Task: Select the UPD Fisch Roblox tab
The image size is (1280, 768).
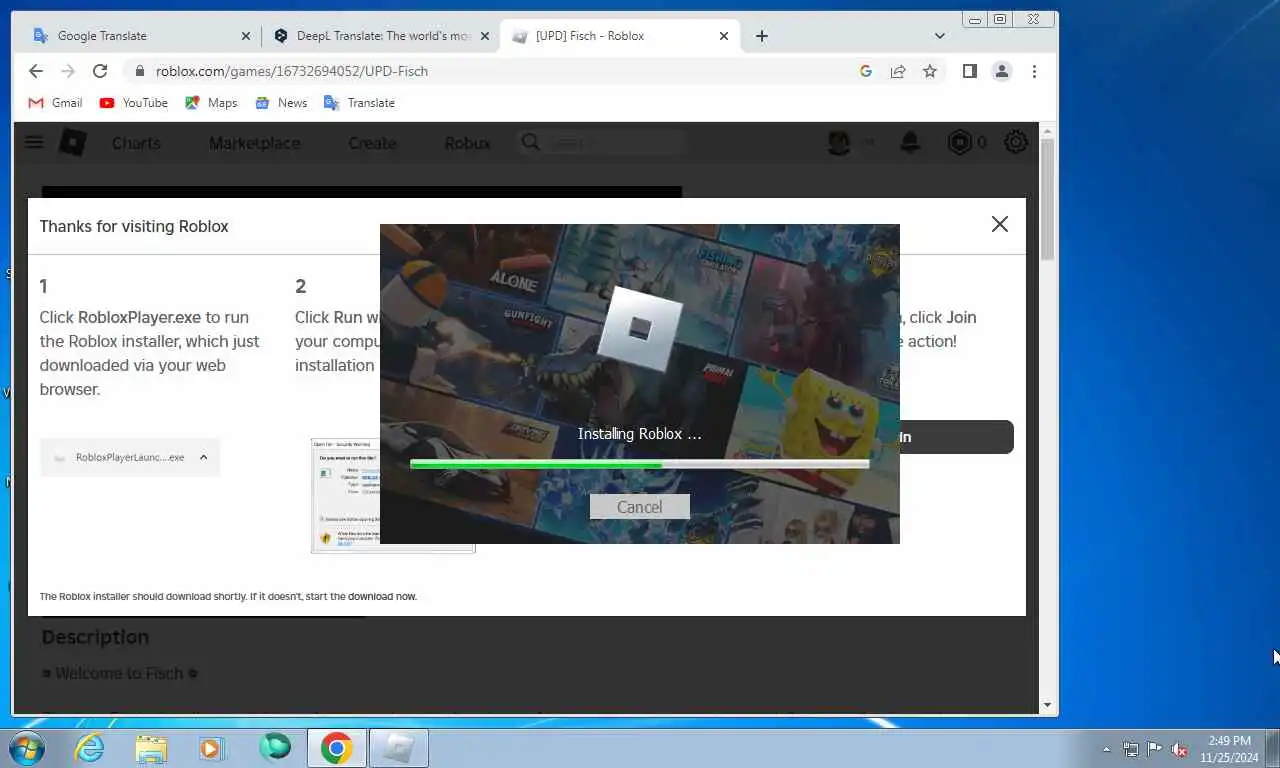Action: point(620,36)
